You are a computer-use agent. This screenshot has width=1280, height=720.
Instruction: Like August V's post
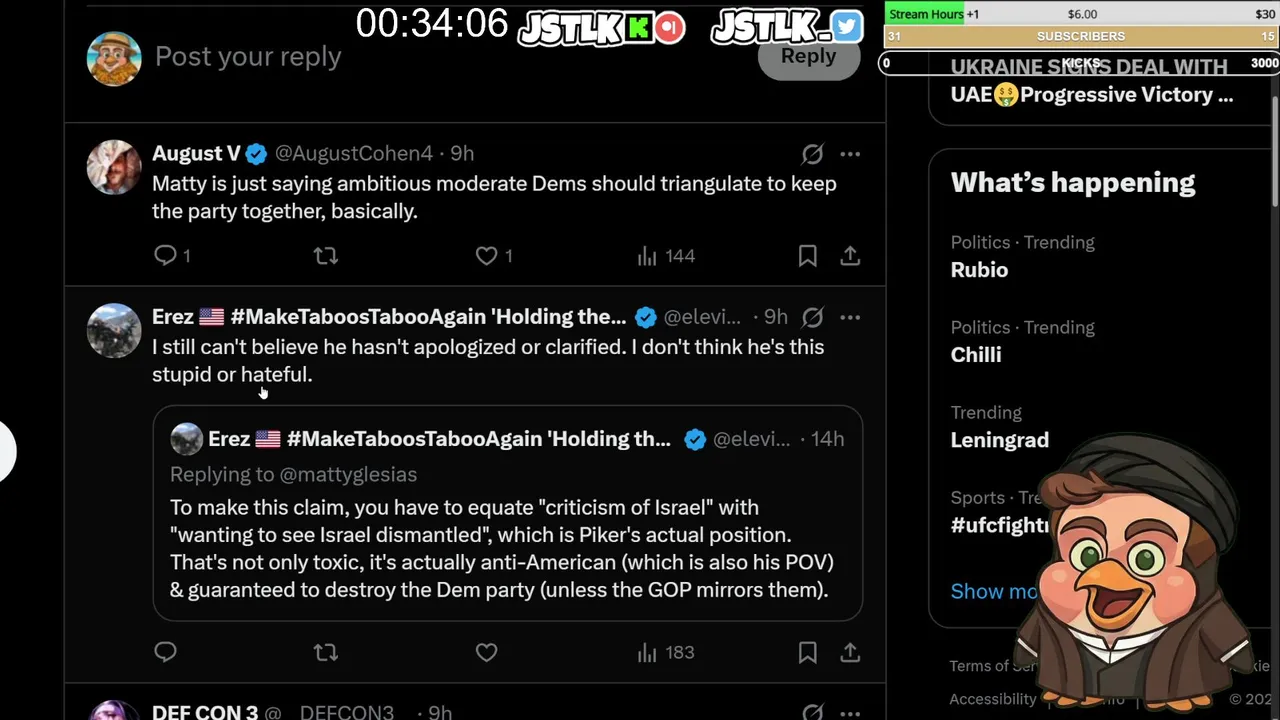click(487, 256)
